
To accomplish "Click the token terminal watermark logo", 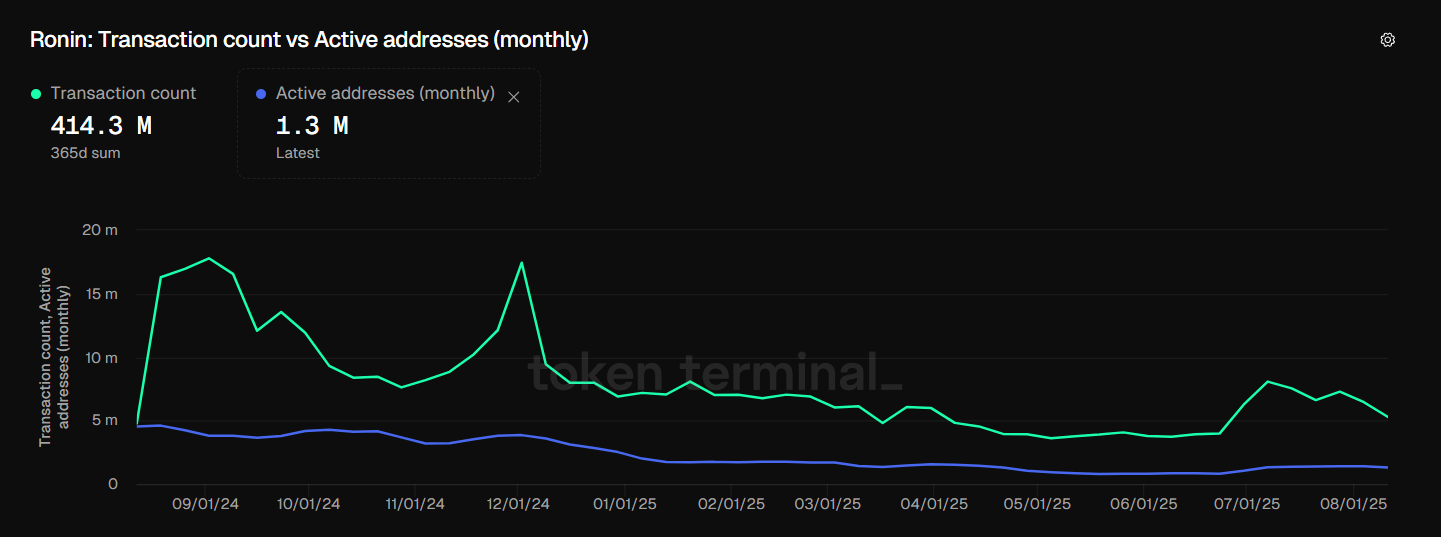I will 715,373.
